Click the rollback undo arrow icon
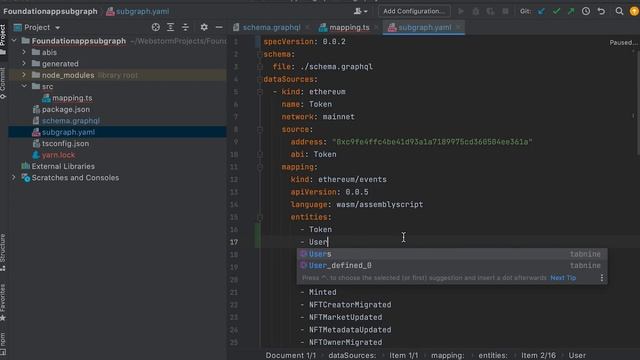The height and width of the screenshot is (360, 640). click(601, 11)
